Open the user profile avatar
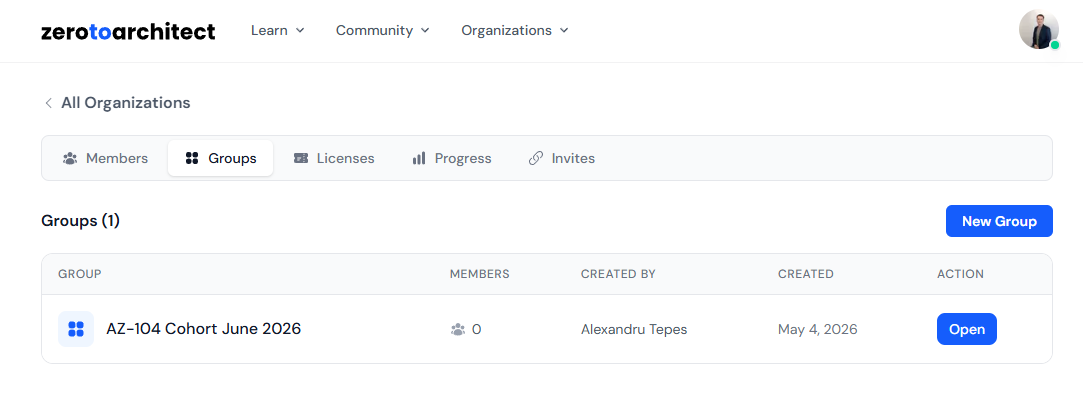Viewport: 1083px width, 393px height. click(x=1039, y=30)
